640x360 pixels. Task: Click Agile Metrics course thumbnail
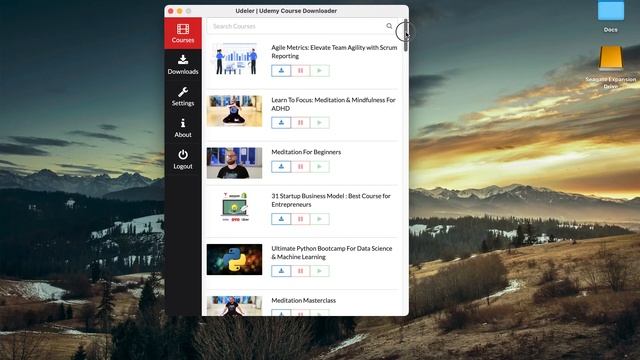pyautogui.click(x=234, y=59)
